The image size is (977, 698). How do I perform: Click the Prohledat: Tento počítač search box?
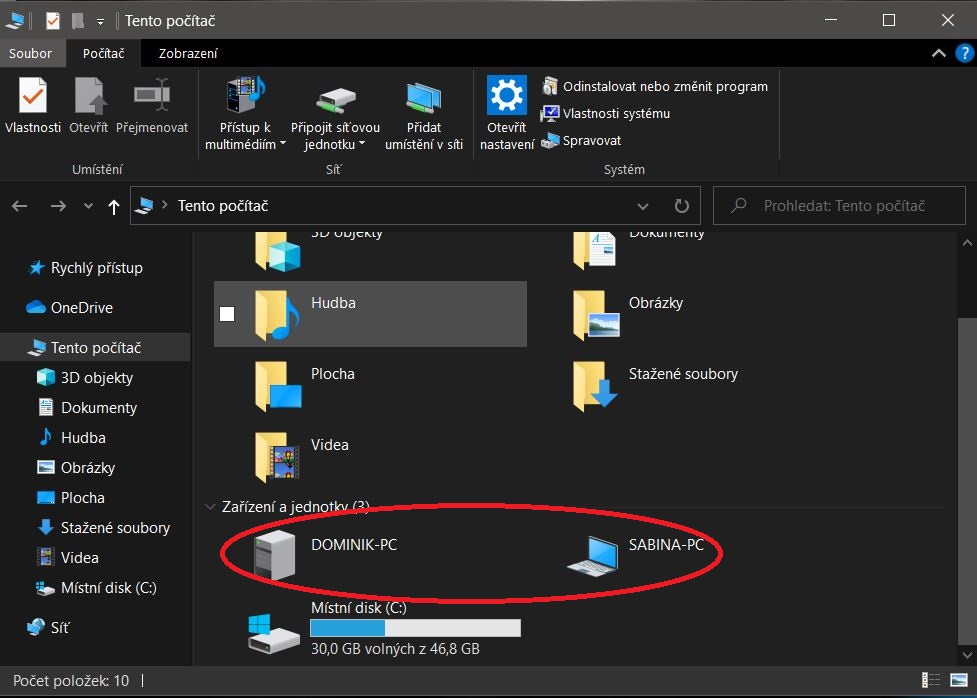pyautogui.click(x=839, y=206)
